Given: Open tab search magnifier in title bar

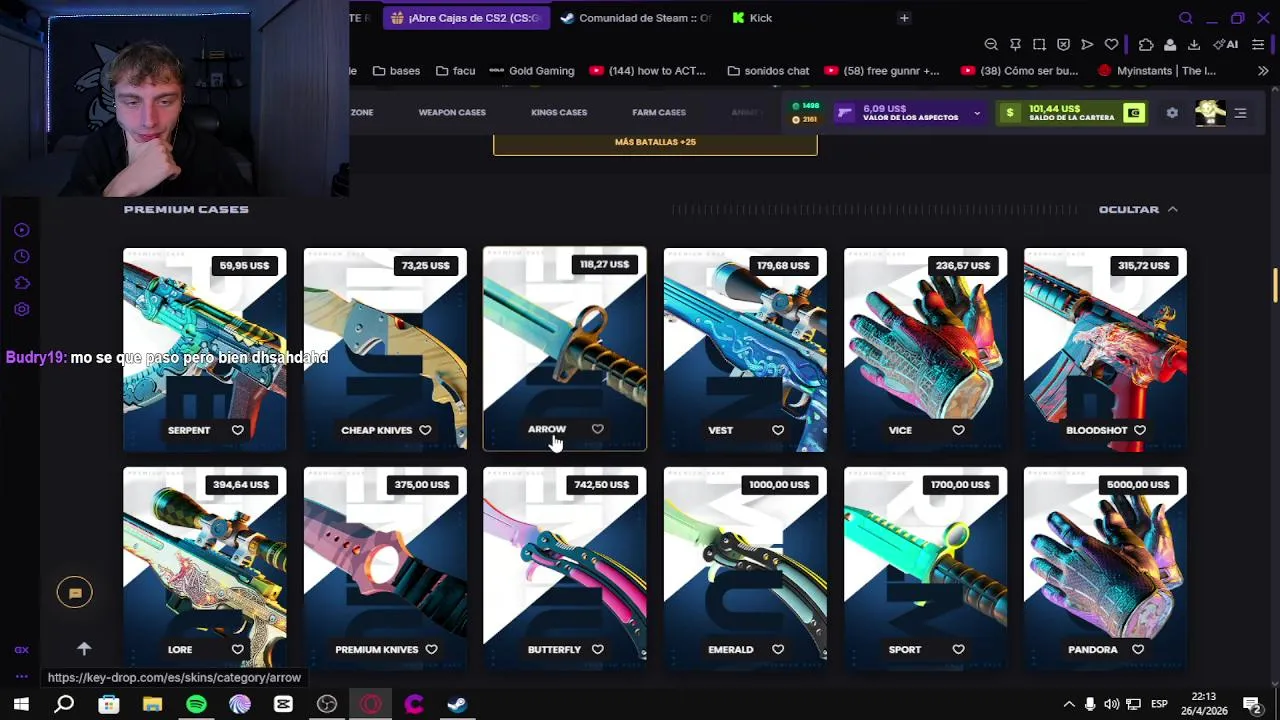Looking at the screenshot, I should pos(1186,18).
